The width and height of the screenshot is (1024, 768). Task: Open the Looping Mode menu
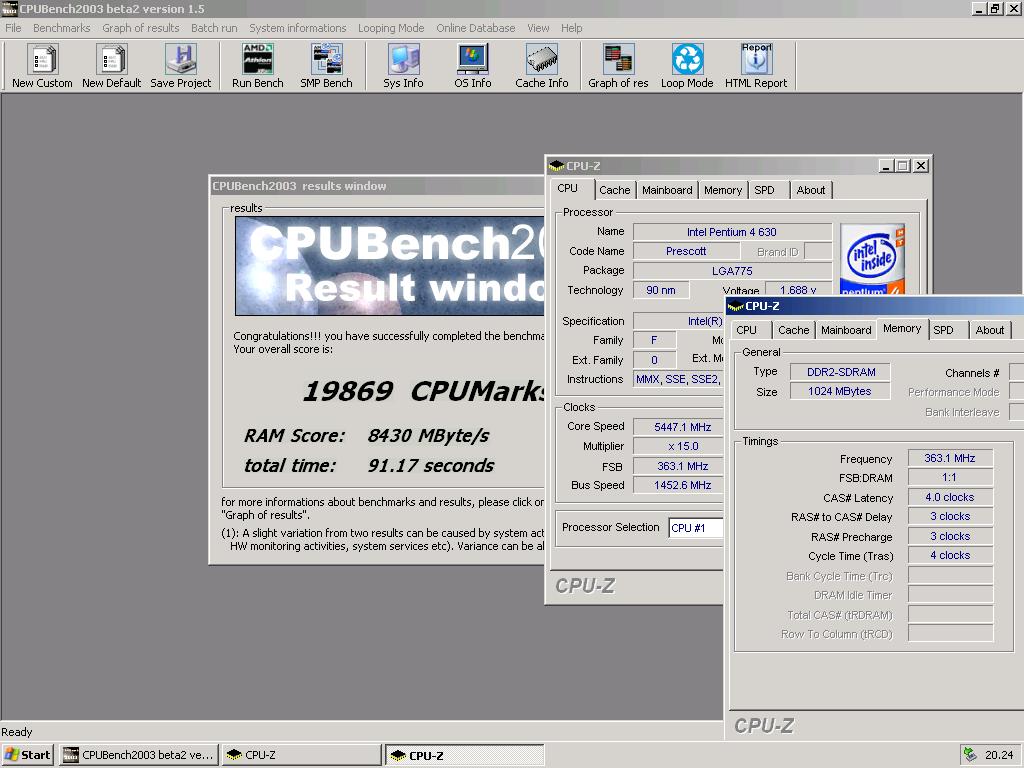[x=391, y=28]
